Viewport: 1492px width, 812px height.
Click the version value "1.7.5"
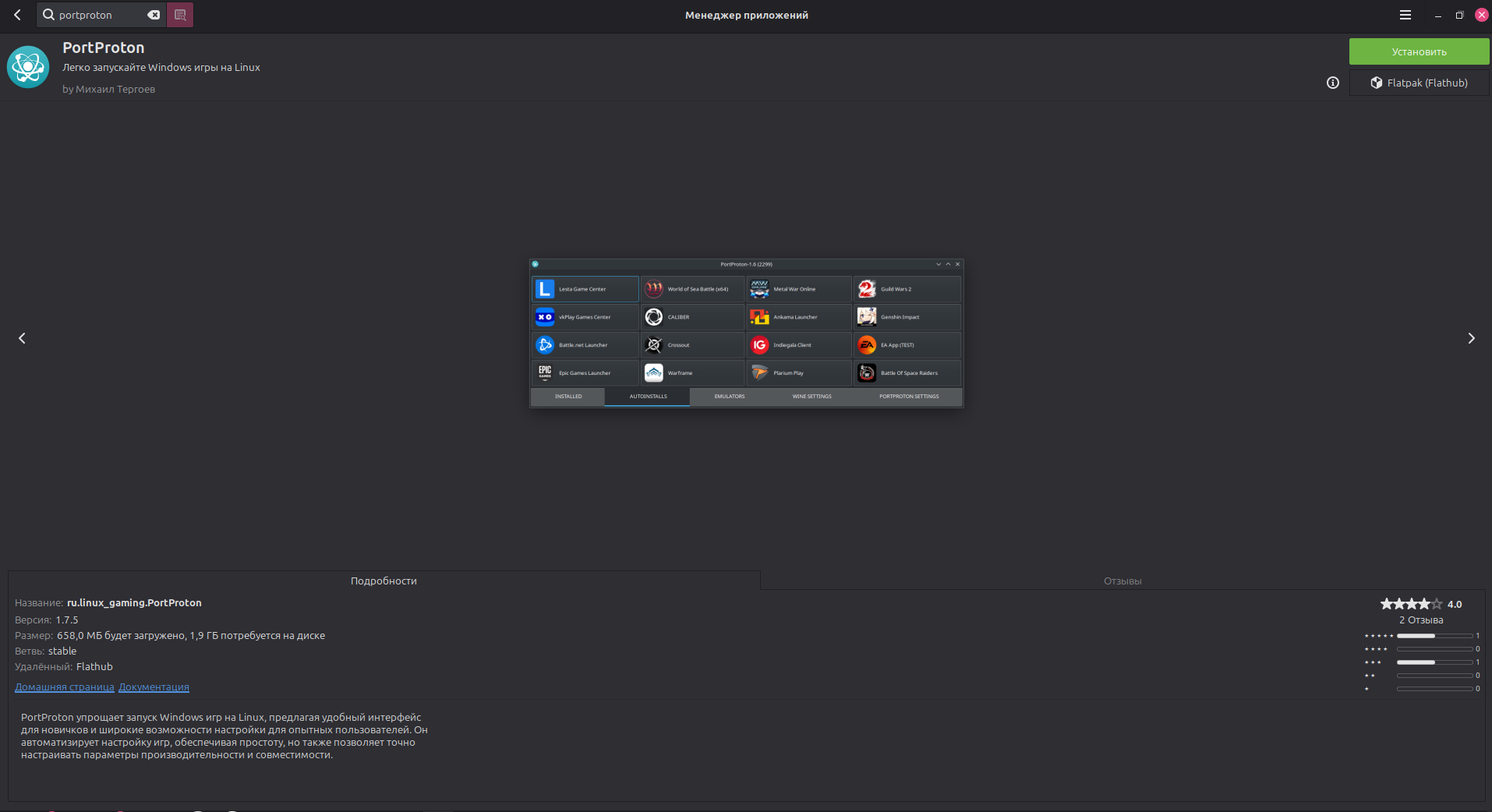67,620
